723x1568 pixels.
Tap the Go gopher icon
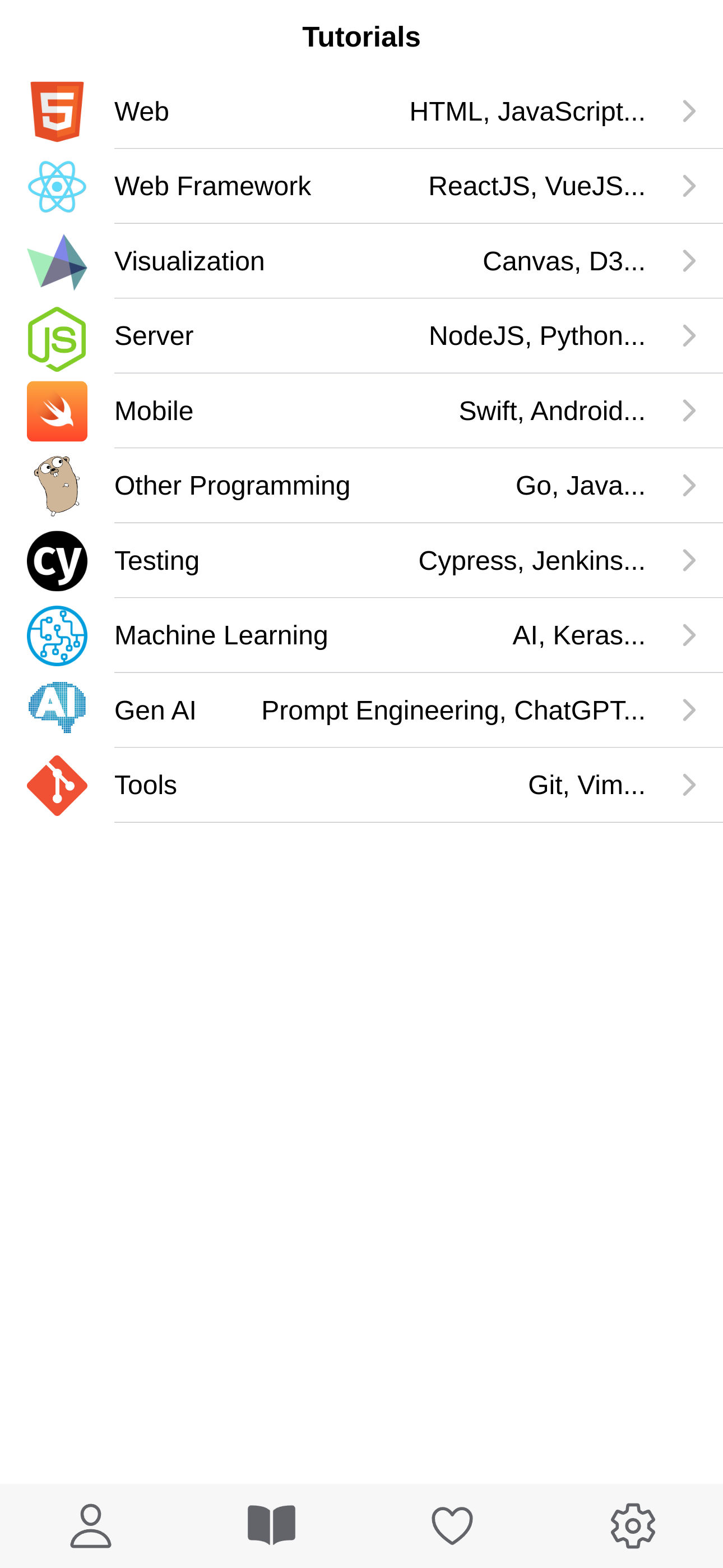(x=57, y=486)
